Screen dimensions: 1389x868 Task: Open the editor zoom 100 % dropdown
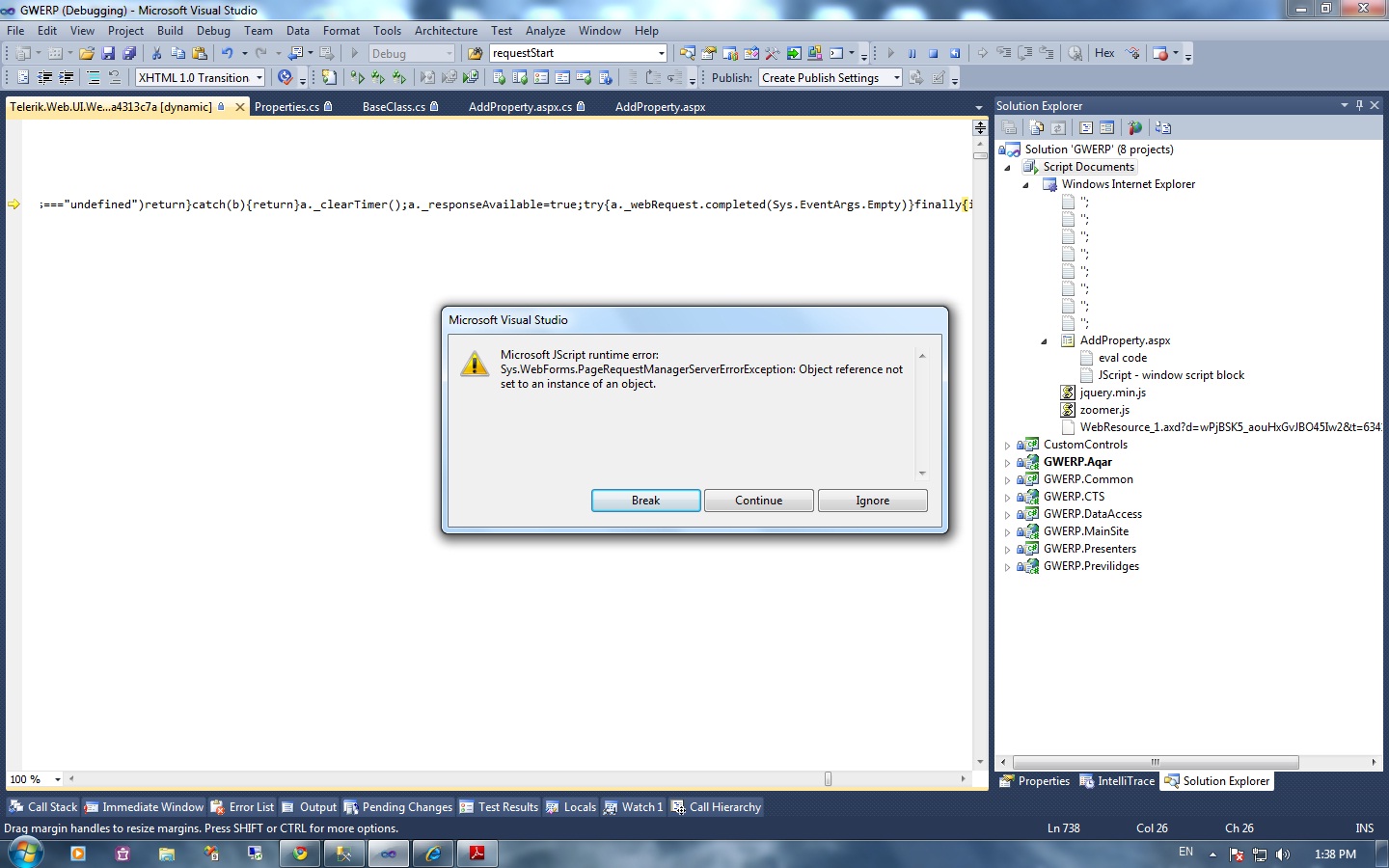(x=58, y=779)
